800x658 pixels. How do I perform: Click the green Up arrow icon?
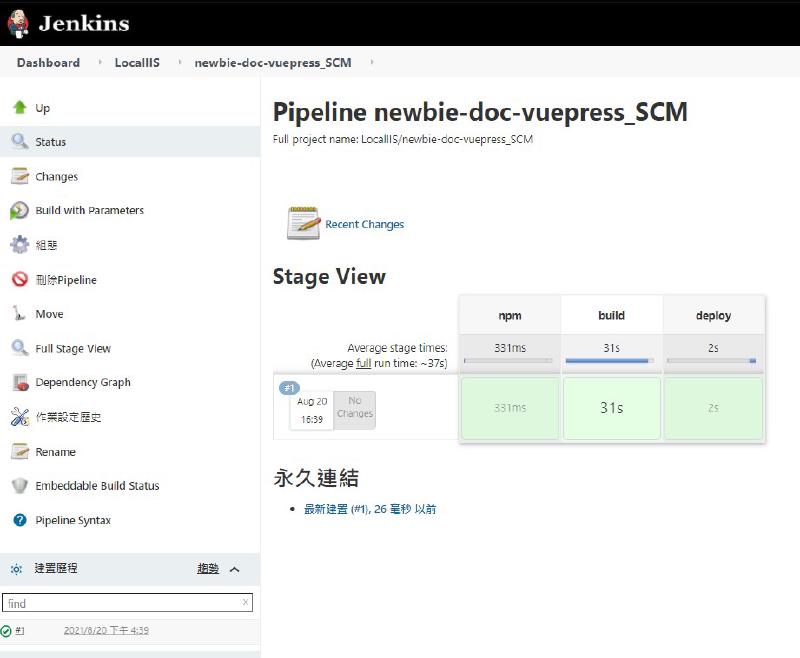pos(19,108)
